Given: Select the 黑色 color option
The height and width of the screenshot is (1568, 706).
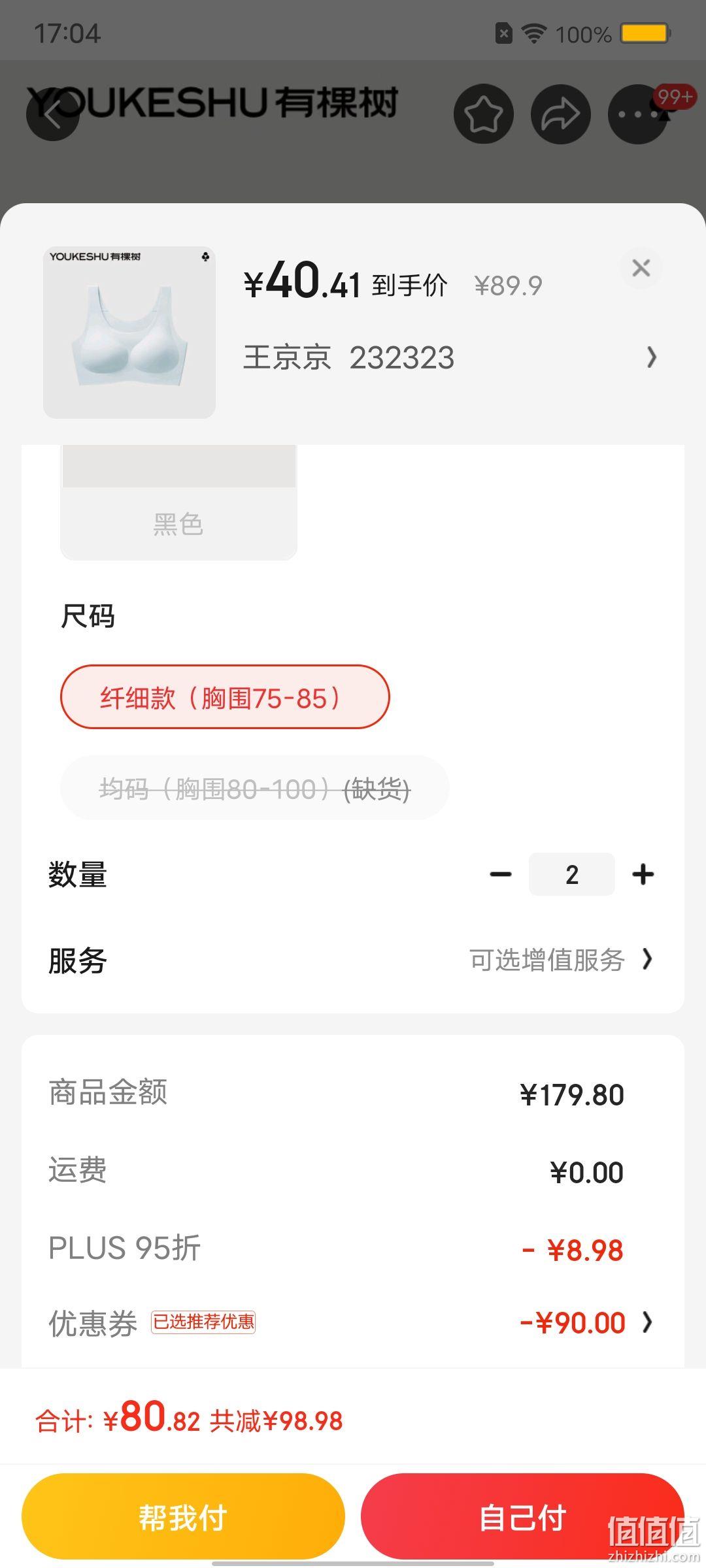Looking at the screenshot, I should [178, 503].
